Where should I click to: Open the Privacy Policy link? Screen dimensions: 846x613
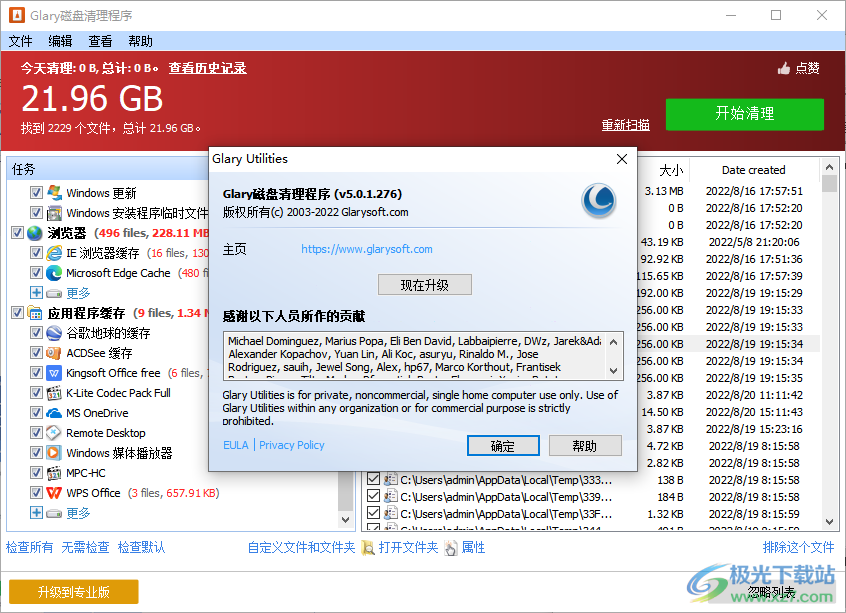[291, 445]
